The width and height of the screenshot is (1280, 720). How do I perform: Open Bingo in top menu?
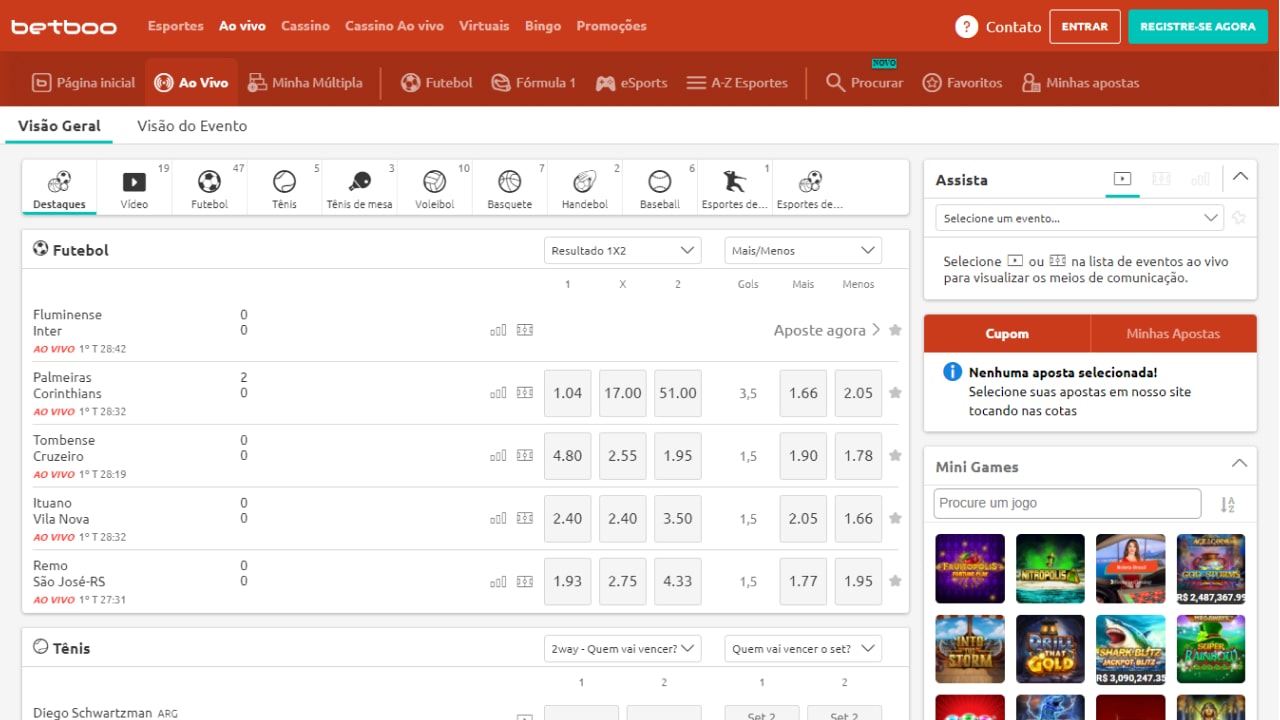coord(543,26)
